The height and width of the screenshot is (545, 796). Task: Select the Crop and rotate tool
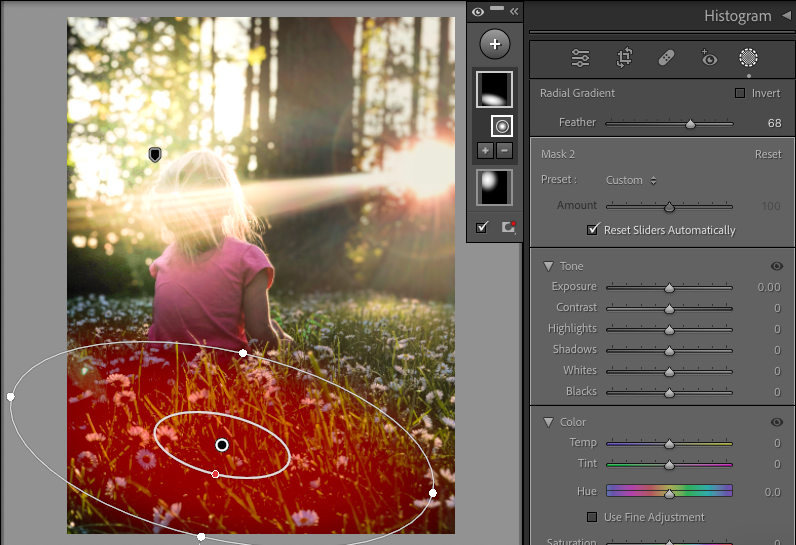pyautogui.click(x=624, y=58)
